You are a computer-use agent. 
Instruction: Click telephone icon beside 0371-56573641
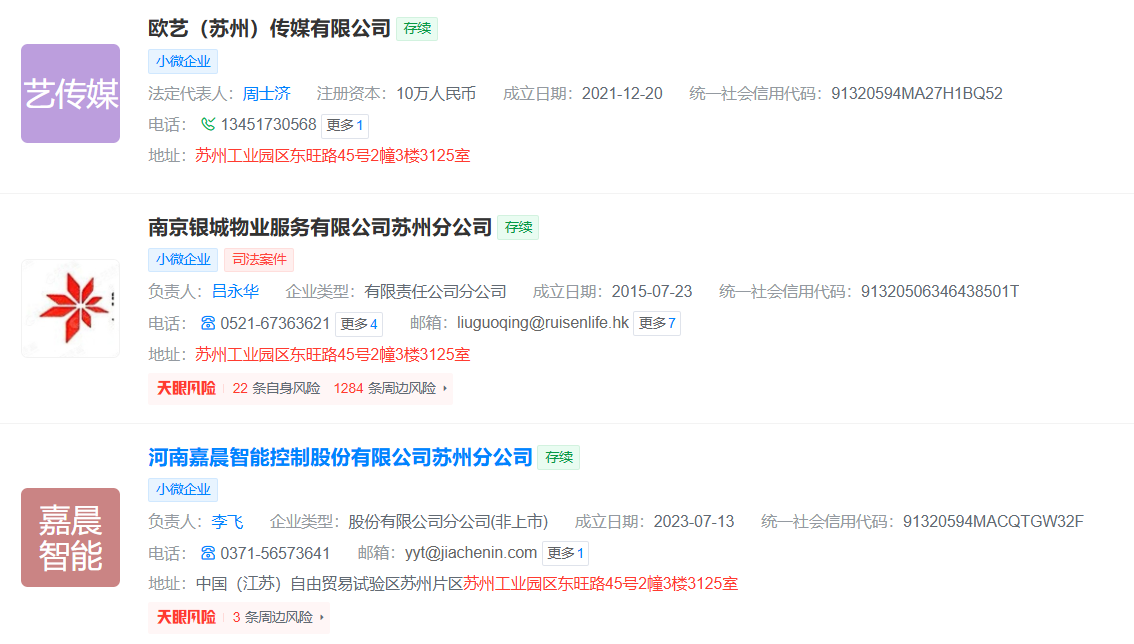pos(208,553)
